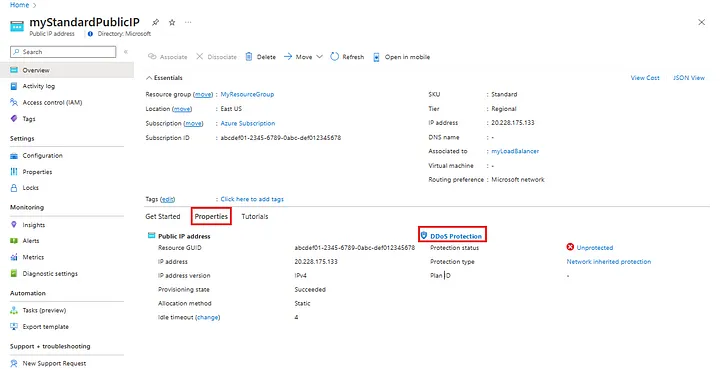Open the Tutorials tab
The image size is (720, 369).
[x=255, y=216]
